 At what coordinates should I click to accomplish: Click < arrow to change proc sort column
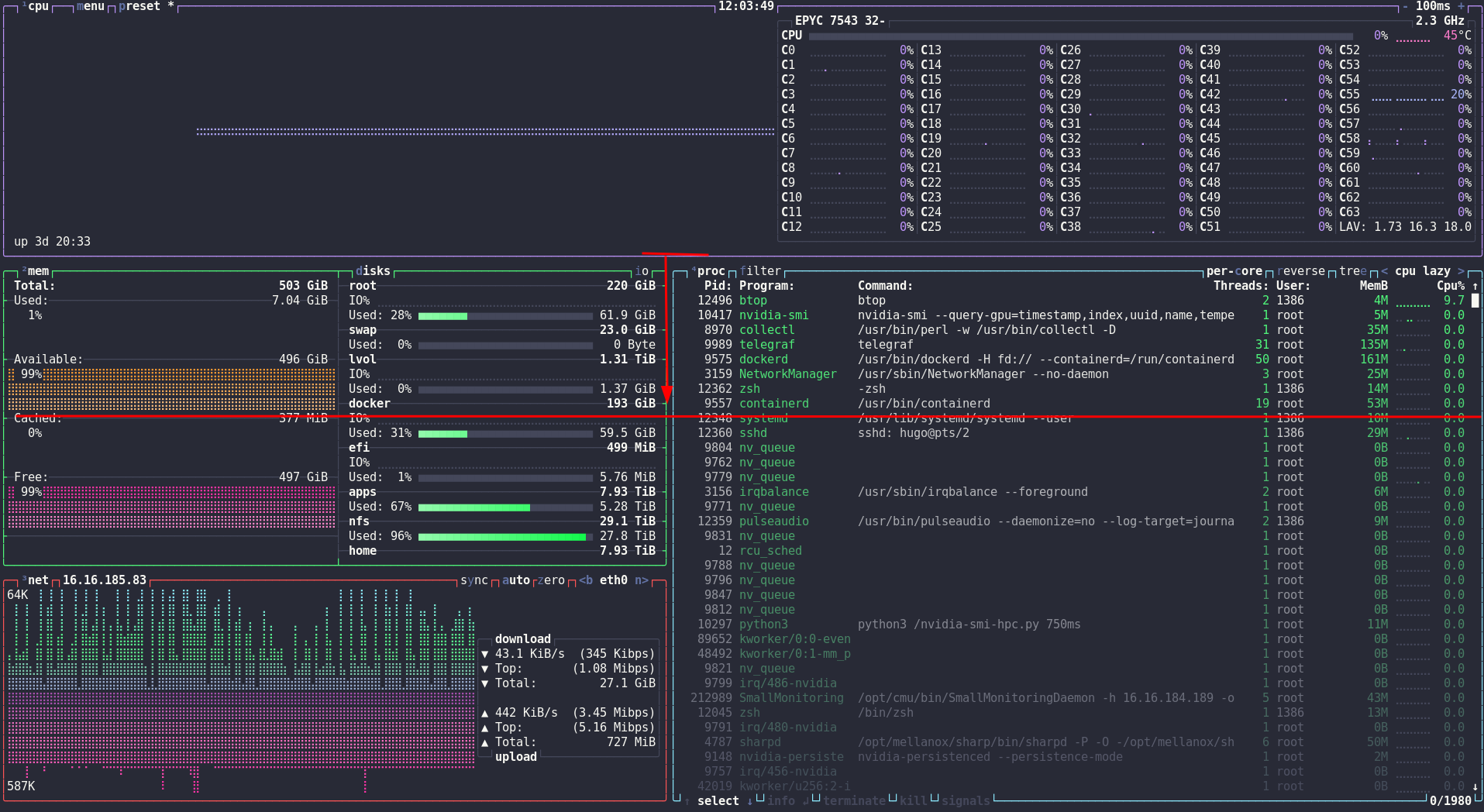point(1384,270)
